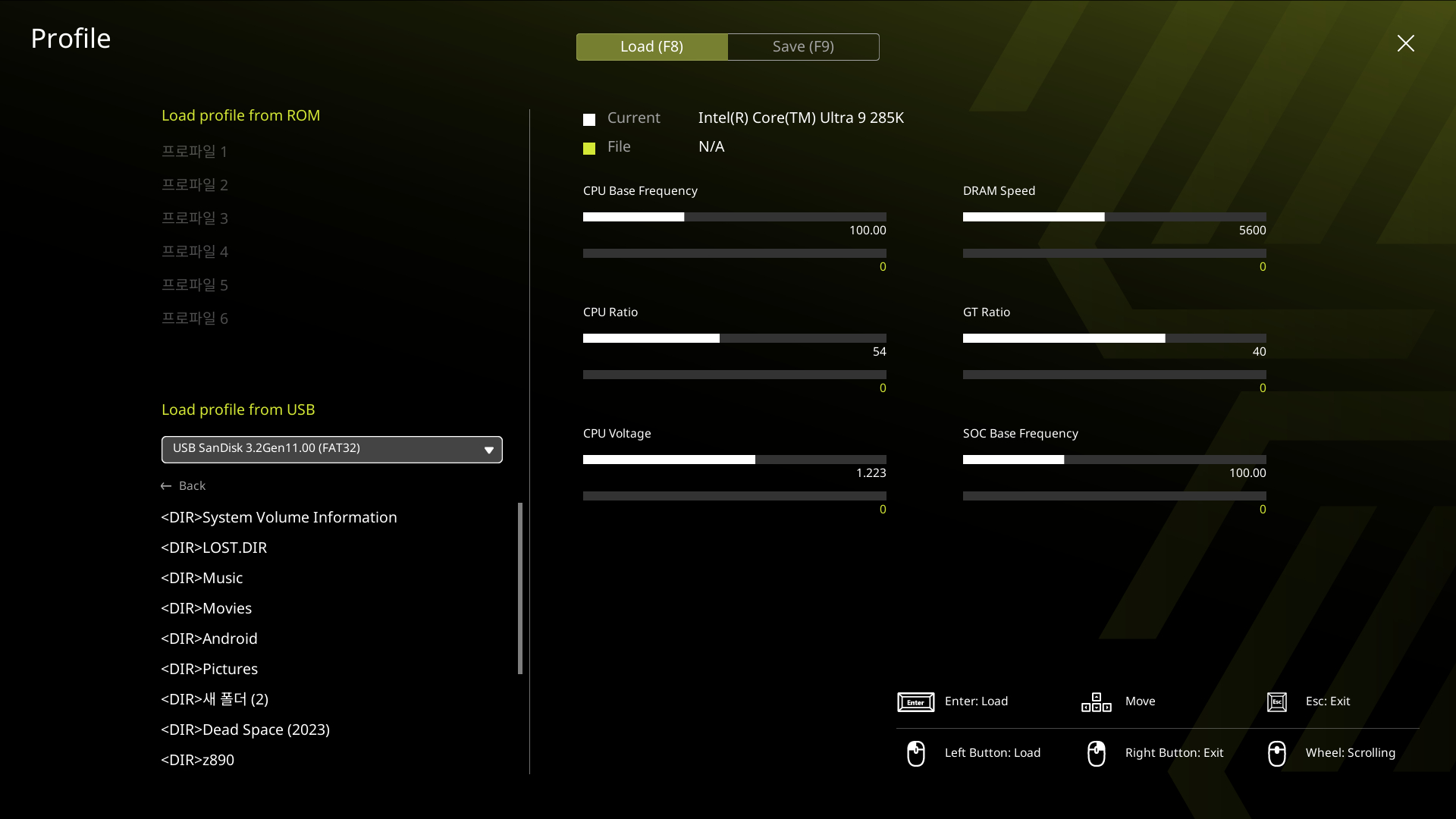The width and height of the screenshot is (1456, 819).
Task: Switch to the Save (F9) tab
Action: (x=803, y=47)
